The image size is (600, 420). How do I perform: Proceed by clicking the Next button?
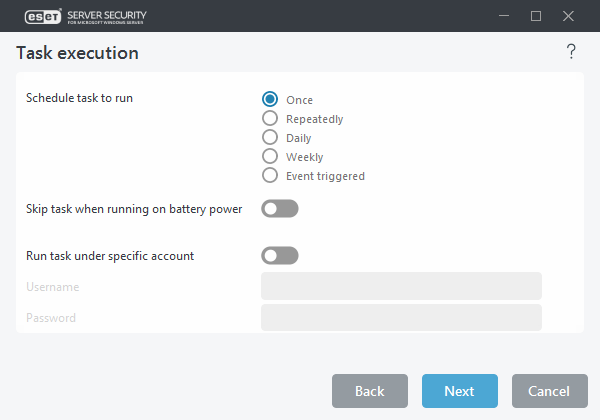tap(459, 391)
